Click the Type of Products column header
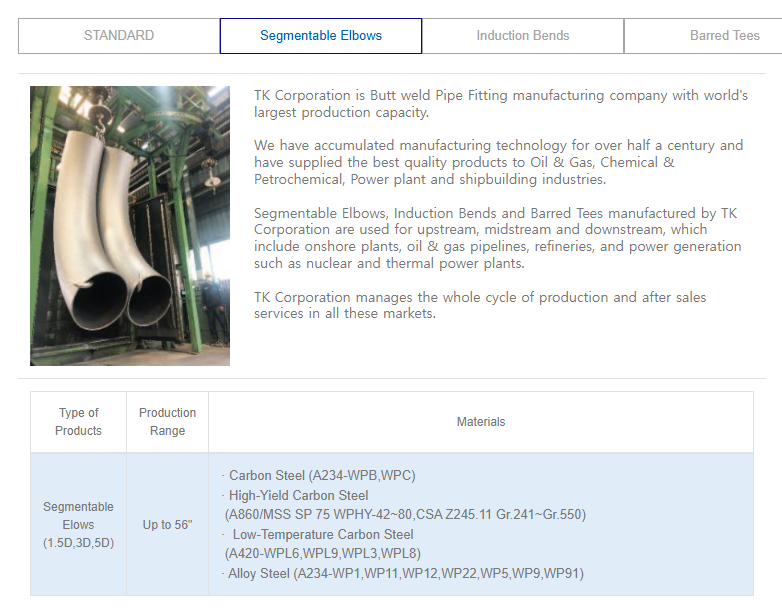The width and height of the screenshot is (782, 613). point(79,422)
